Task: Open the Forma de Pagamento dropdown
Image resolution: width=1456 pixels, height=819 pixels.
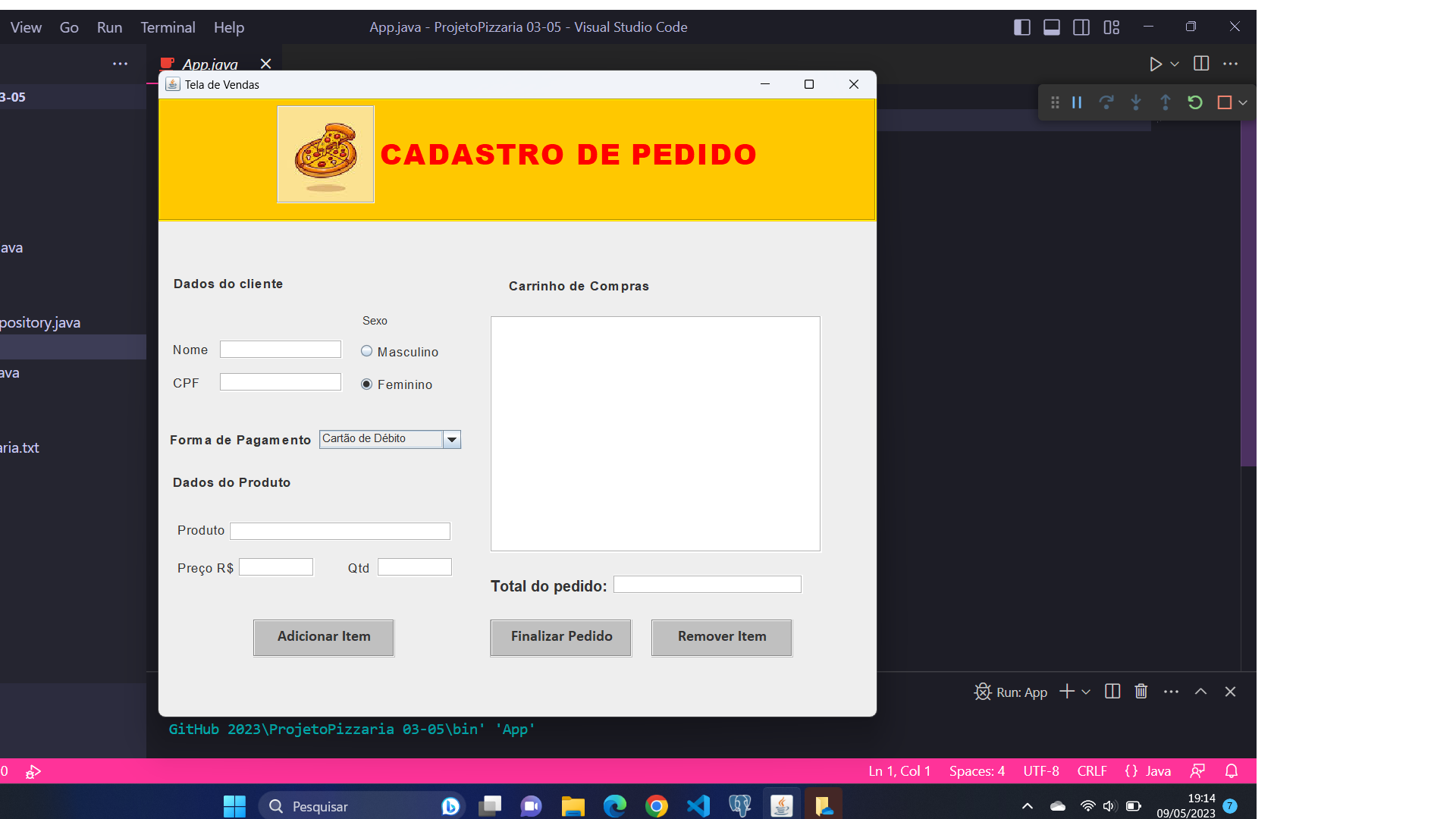Action: pos(452,439)
